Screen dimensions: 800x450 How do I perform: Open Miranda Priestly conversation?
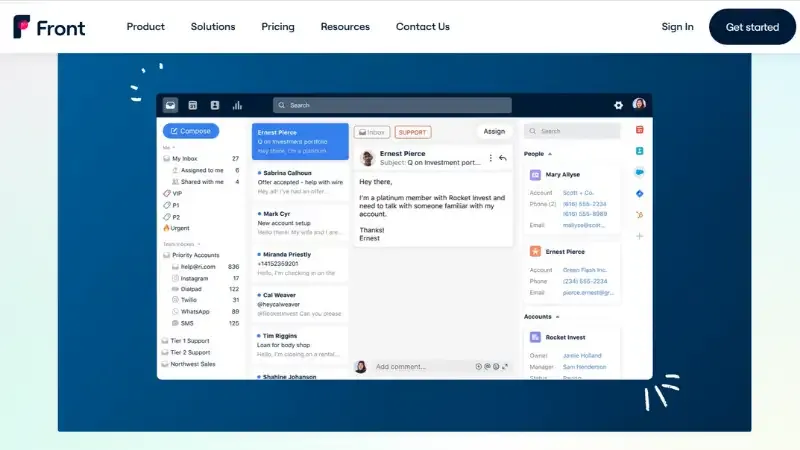pos(300,264)
